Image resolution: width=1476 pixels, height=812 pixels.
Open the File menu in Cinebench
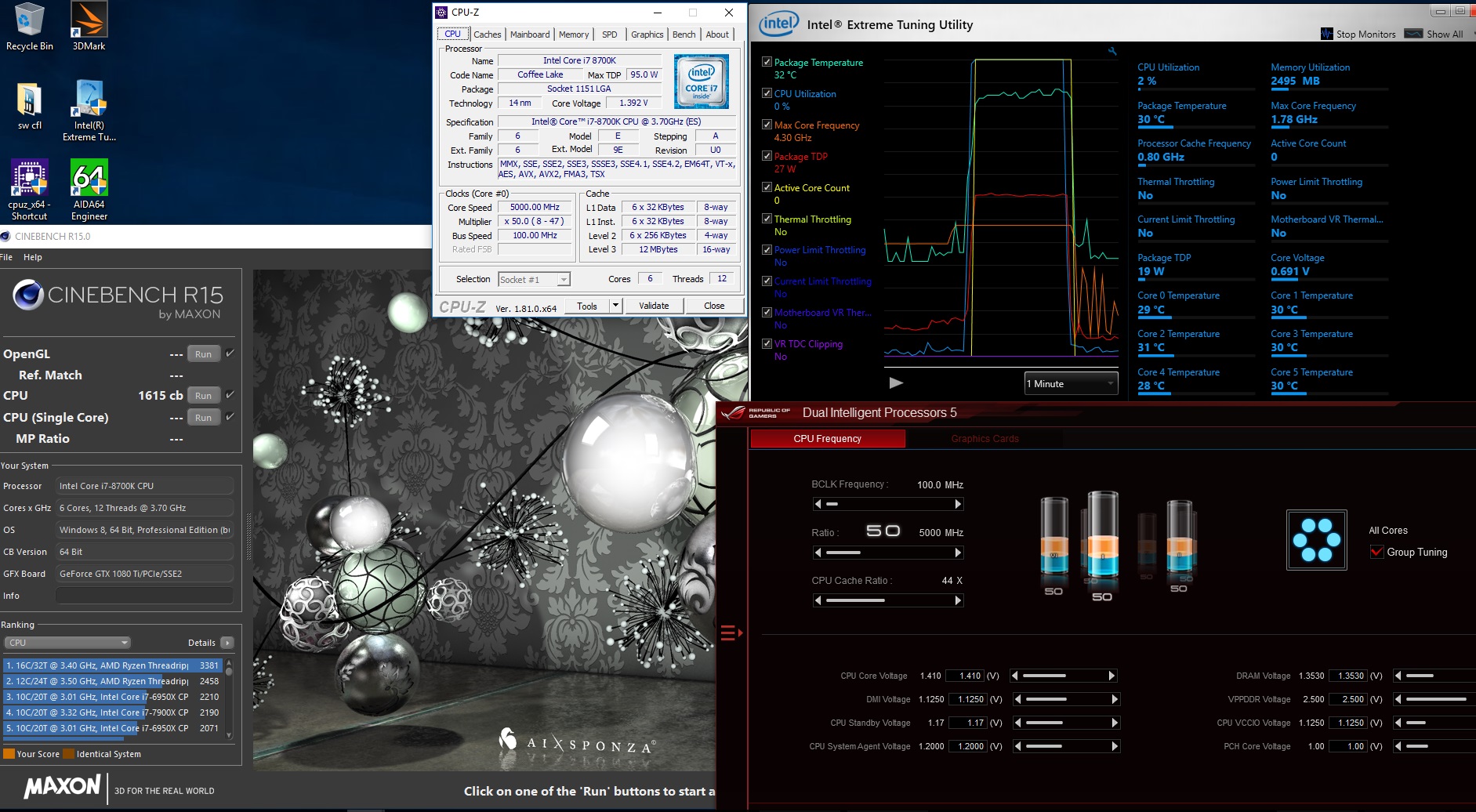(x=6, y=257)
